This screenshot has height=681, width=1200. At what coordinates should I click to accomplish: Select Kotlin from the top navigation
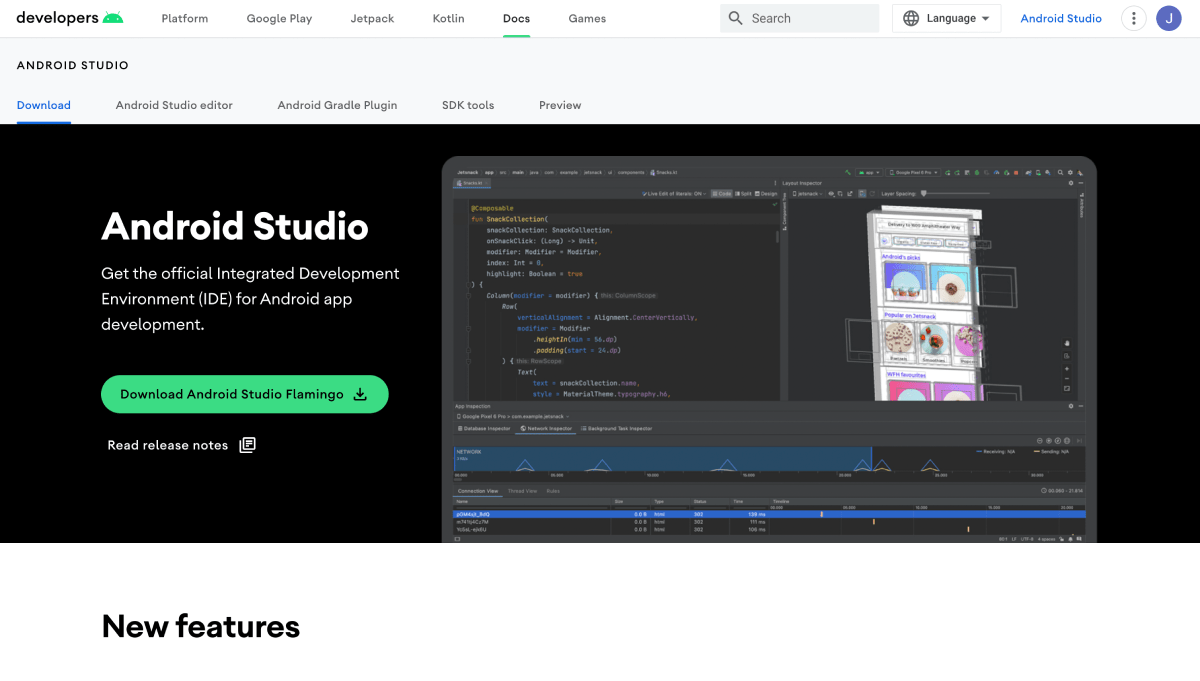pos(448,18)
